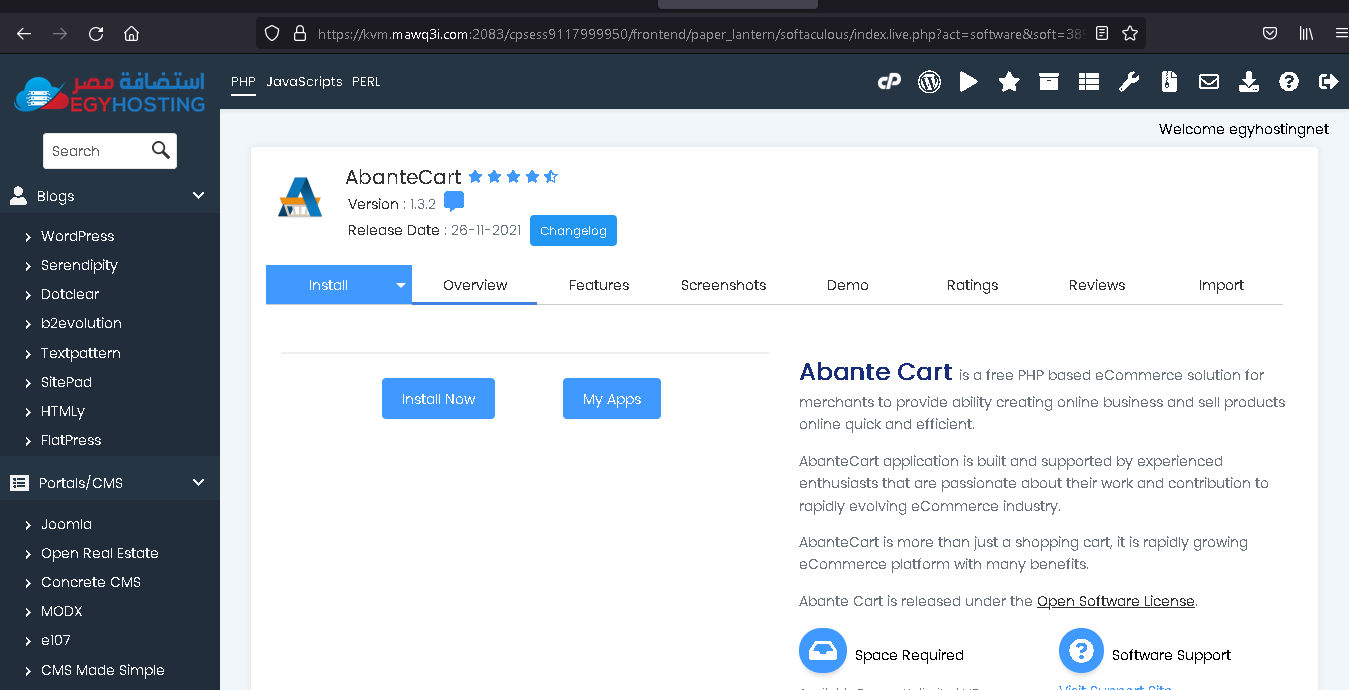Click the version comment bubble icon
Screen dimensions: 1349x690
click(x=454, y=202)
